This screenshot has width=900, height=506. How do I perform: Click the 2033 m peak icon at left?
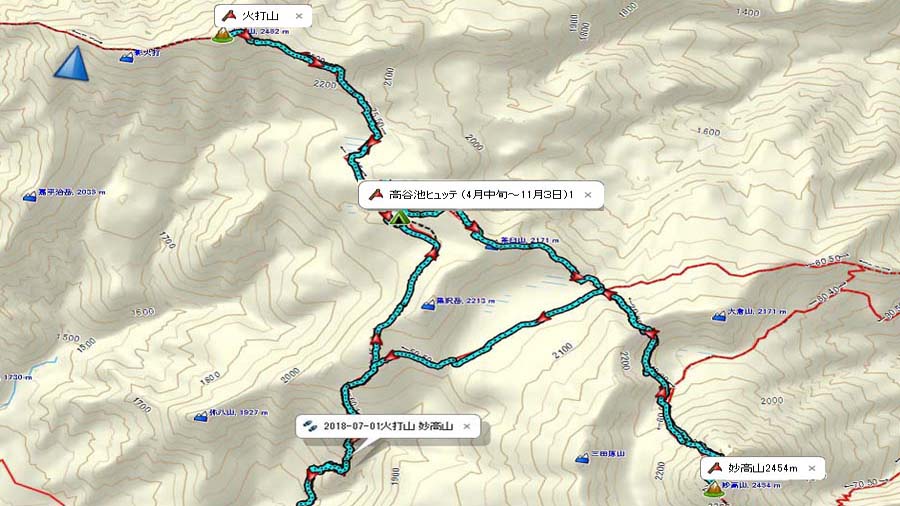click(29, 196)
